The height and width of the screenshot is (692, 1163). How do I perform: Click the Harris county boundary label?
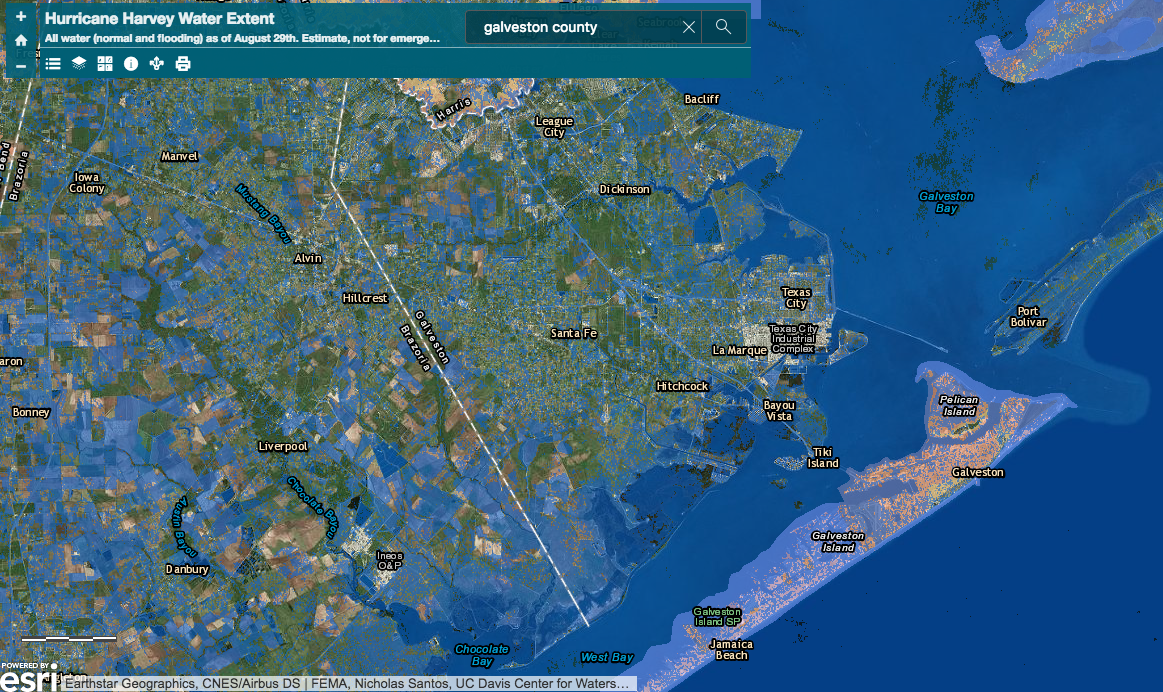coord(452,110)
